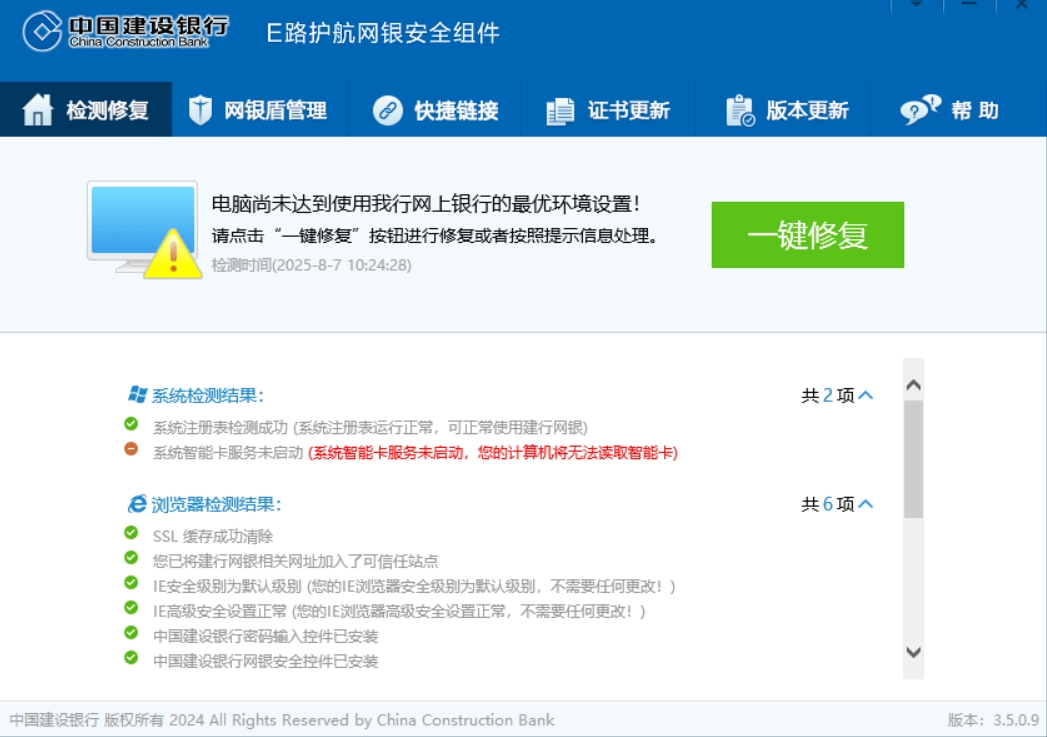Screen dimensions: 1047x737
Task: Click the shield icon beside 网银盾管理
Action: (x=200, y=110)
